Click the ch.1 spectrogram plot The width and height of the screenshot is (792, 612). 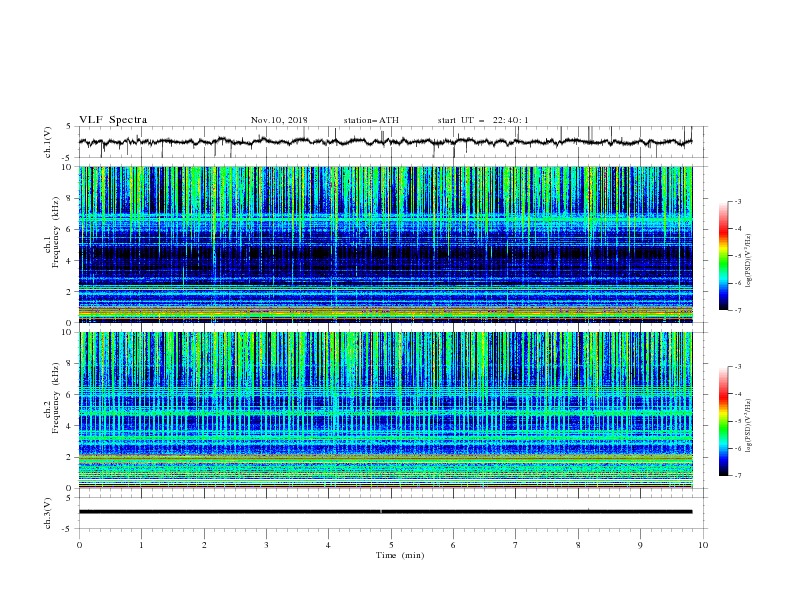pos(386,244)
